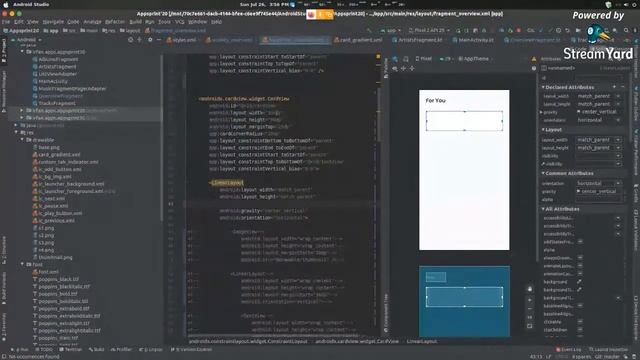Click the make project hammer icon
The height and width of the screenshot is (360, 640).
pos(369,31)
